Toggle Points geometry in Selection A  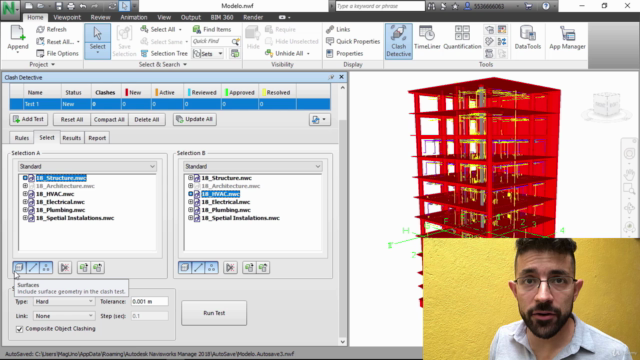tap(46, 268)
